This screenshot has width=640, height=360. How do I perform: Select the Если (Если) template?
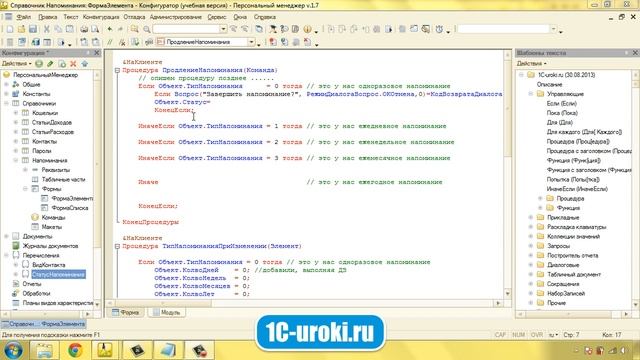click(x=562, y=104)
